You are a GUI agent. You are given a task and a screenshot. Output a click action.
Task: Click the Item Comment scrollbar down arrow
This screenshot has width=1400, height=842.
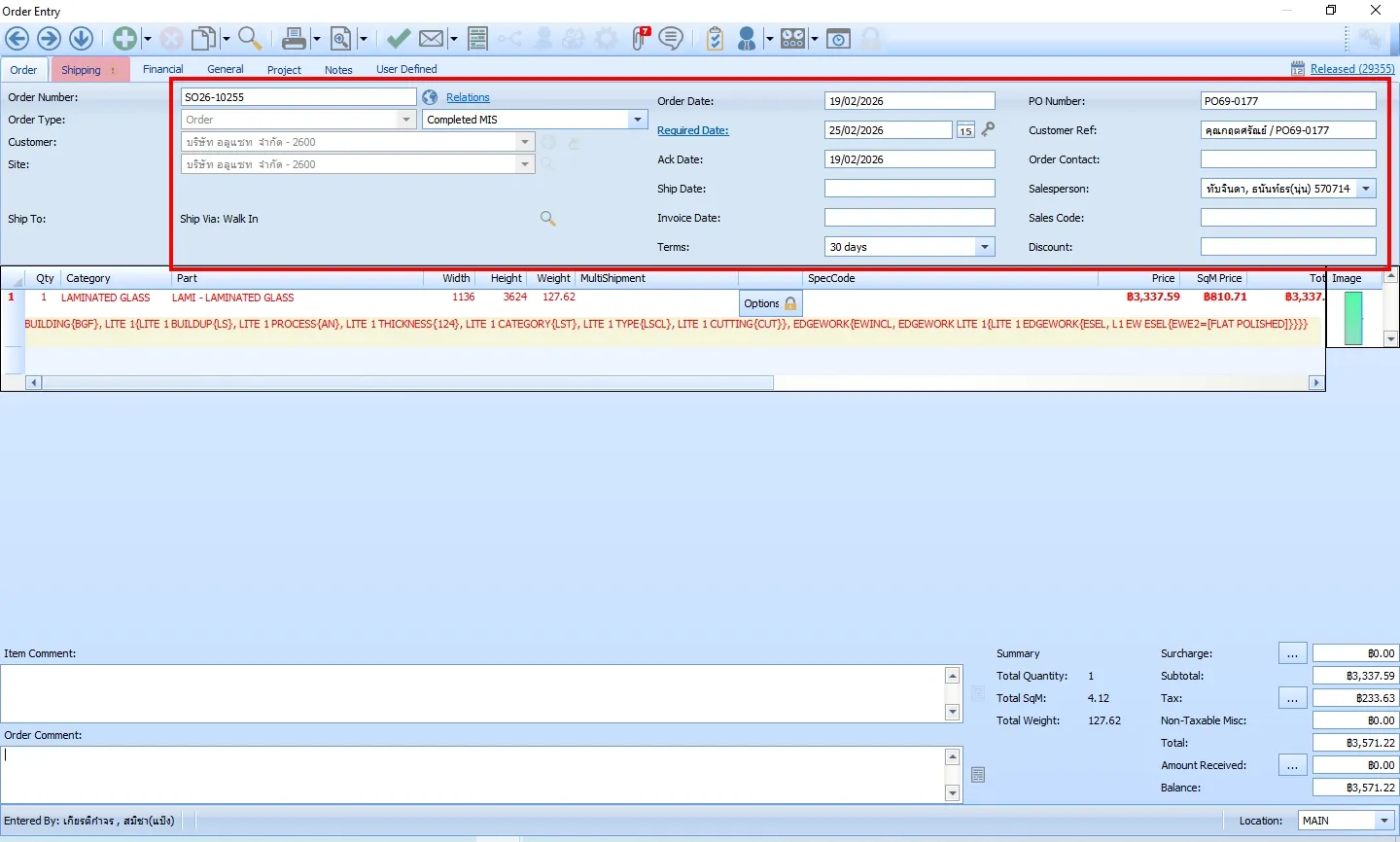pos(953,712)
